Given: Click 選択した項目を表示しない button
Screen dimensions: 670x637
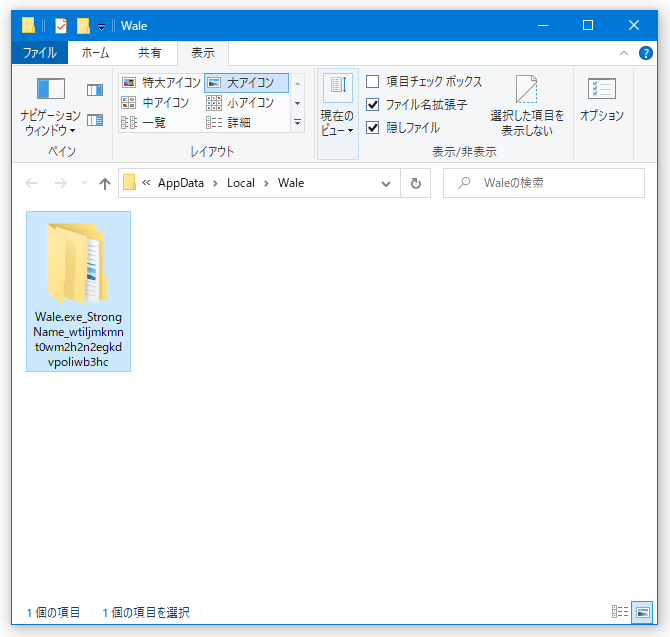Looking at the screenshot, I should pyautogui.click(x=526, y=106).
